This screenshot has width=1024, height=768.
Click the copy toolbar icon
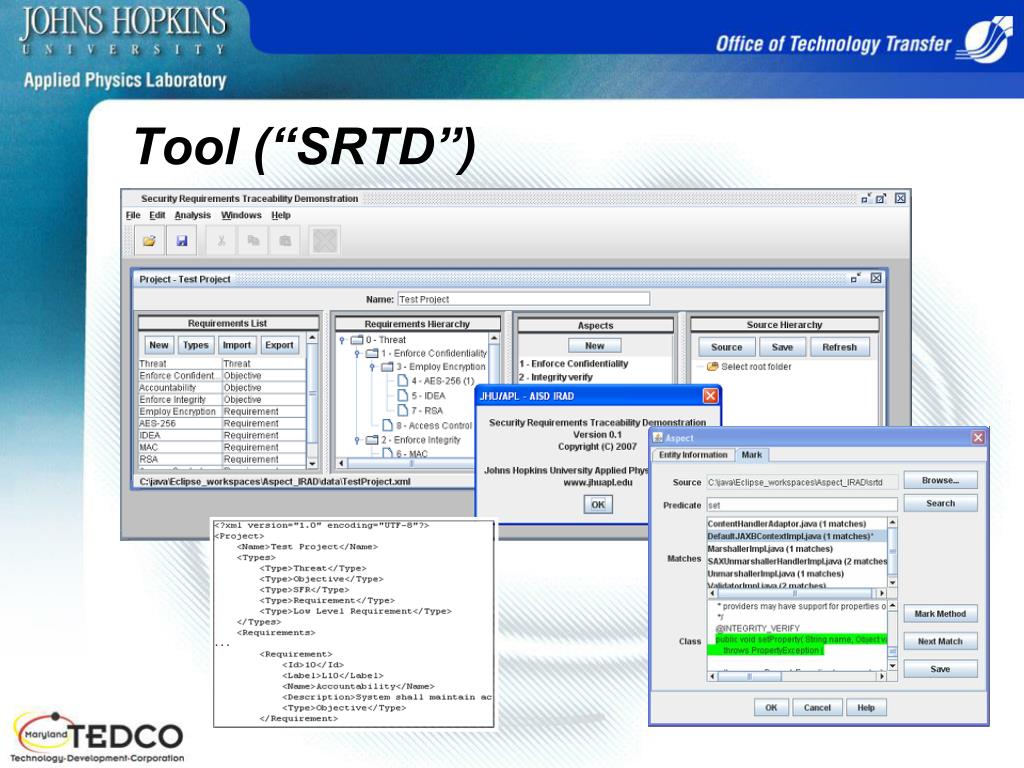point(253,240)
